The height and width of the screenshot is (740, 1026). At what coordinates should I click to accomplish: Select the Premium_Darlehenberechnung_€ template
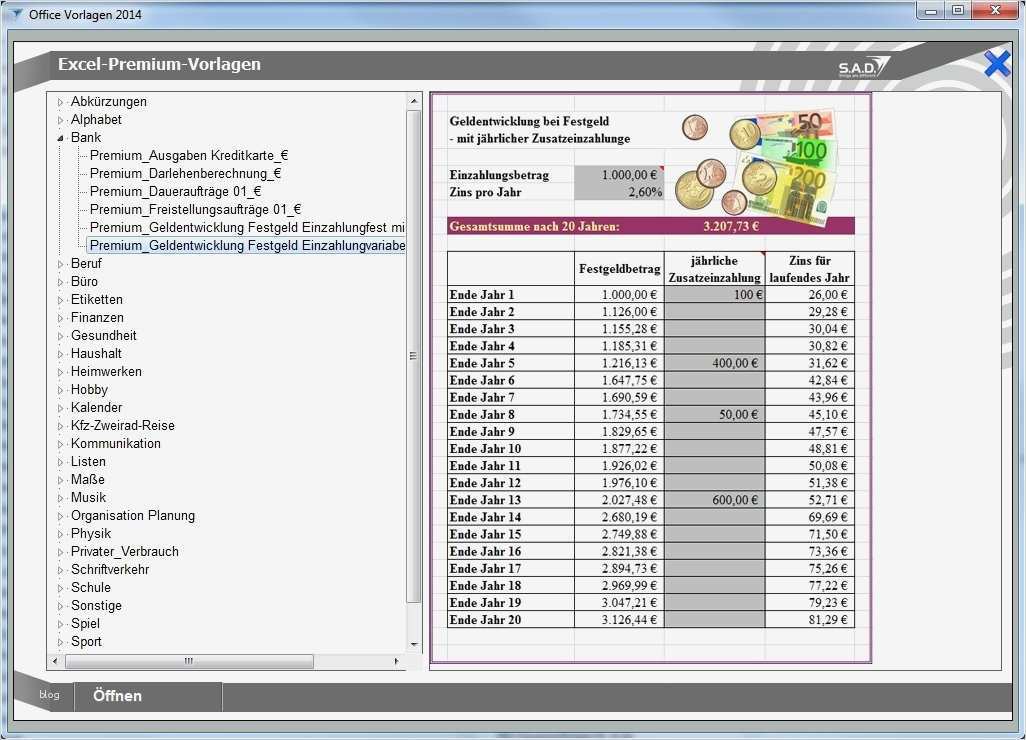coord(184,173)
